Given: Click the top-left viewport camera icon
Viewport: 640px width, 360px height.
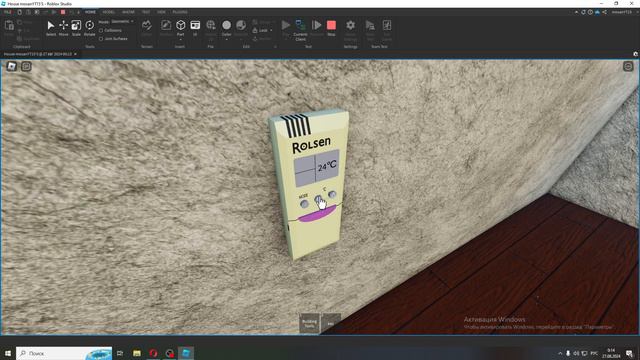Looking at the screenshot, I should (x=11, y=66).
